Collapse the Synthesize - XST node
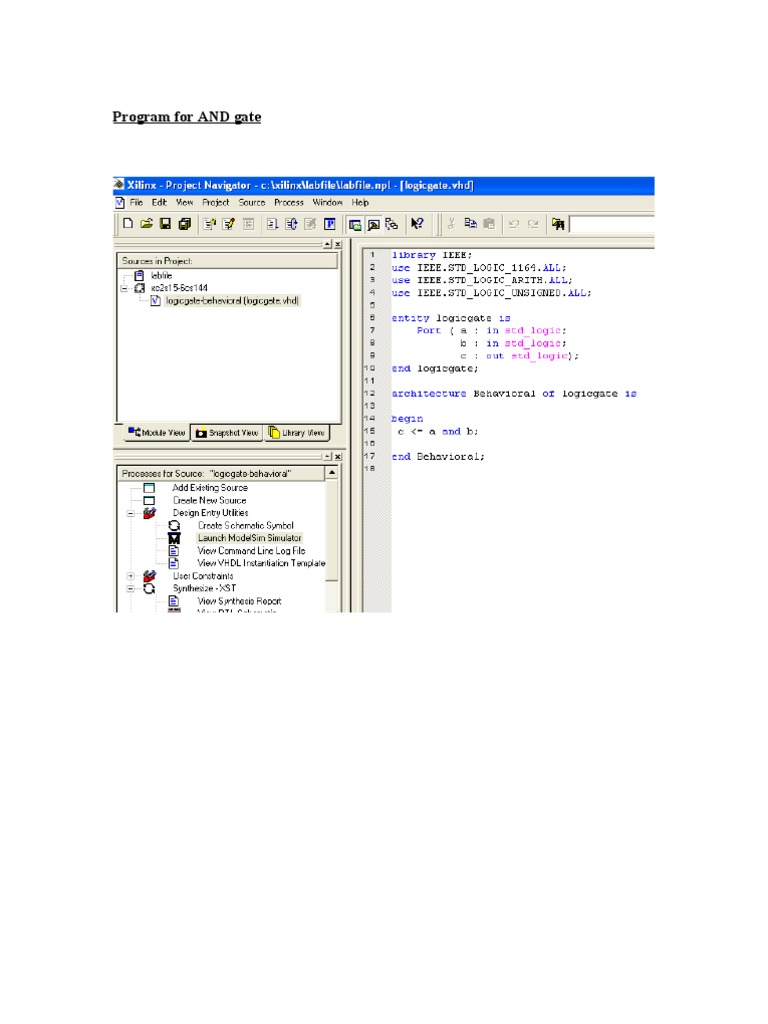The height and width of the screenshot is (1024, 768). click(x=131, y=588)
